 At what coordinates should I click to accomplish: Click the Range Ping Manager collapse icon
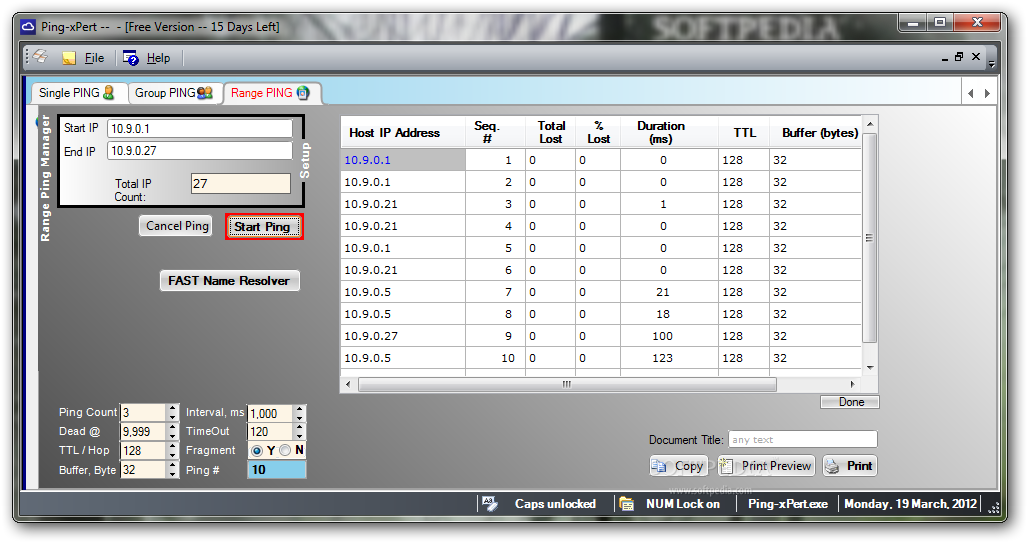[x=38, y=123]
